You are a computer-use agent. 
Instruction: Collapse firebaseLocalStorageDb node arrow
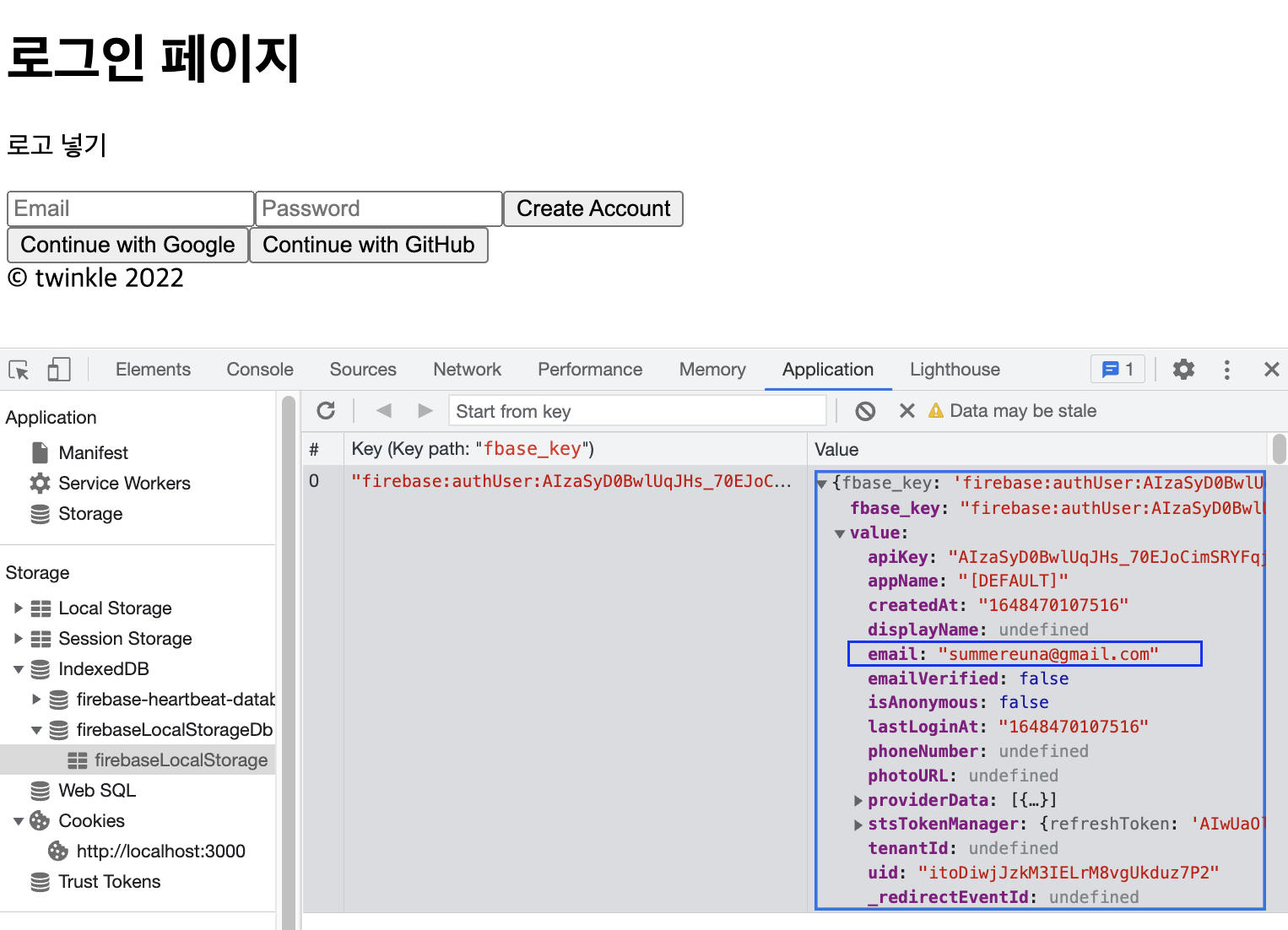(x=36, y=730)
